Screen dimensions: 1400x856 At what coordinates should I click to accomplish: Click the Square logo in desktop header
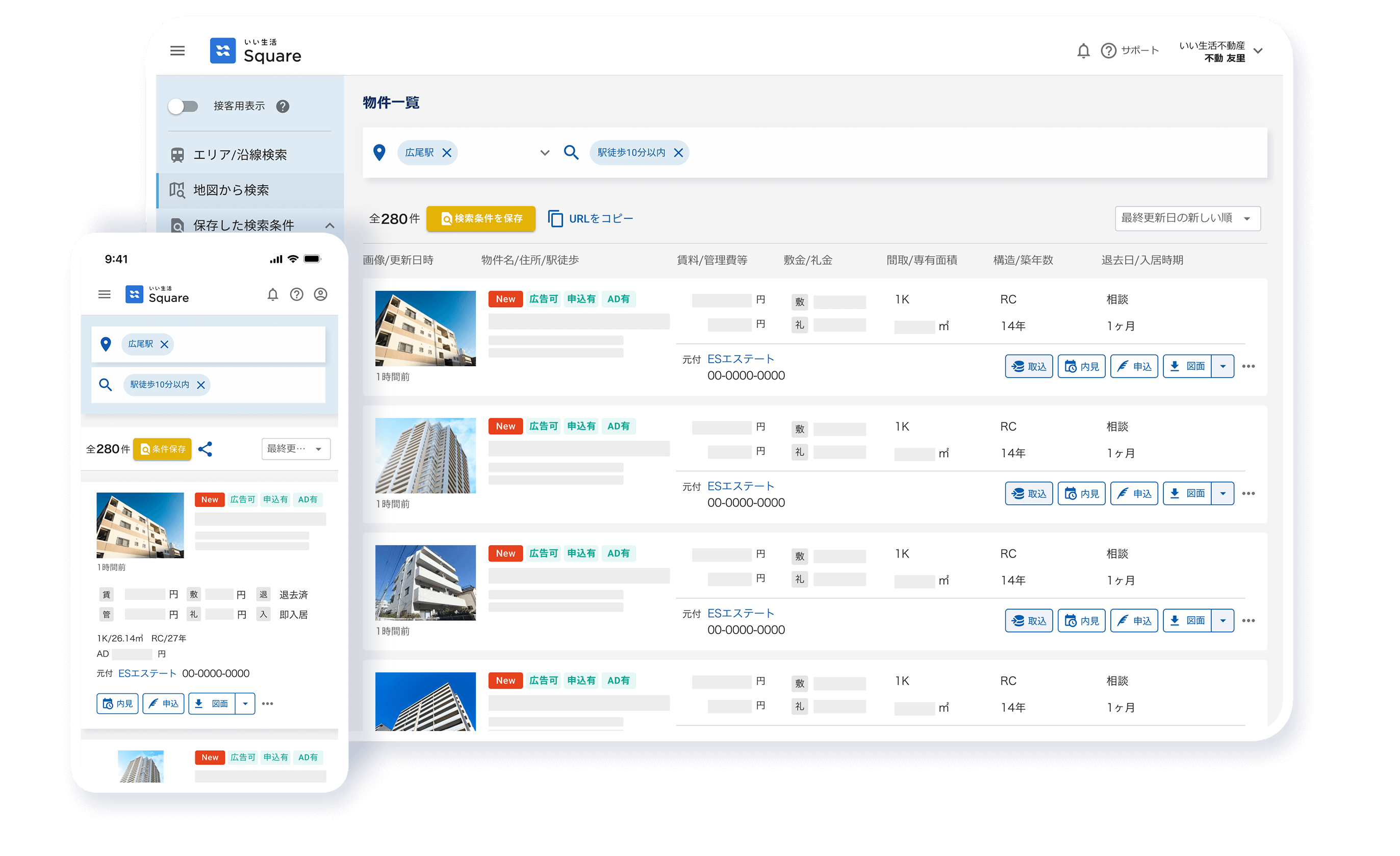click(255, 51)
